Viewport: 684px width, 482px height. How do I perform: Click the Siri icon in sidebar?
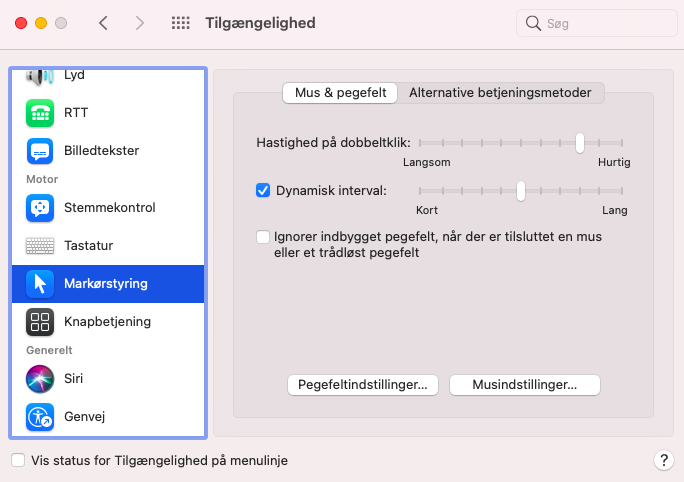coord(40,379)
